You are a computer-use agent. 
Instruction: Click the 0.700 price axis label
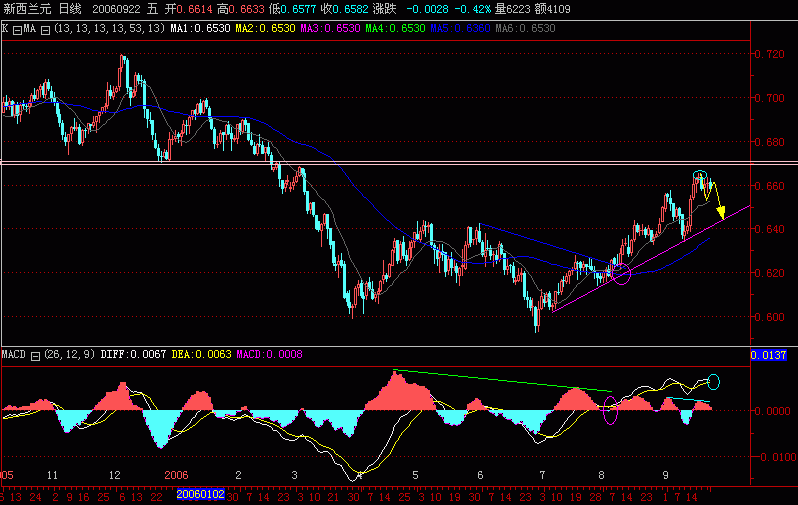coord(769,98)
